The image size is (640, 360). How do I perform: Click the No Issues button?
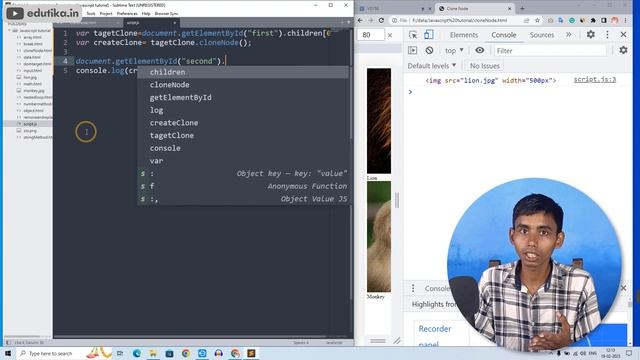click(484, 66)
